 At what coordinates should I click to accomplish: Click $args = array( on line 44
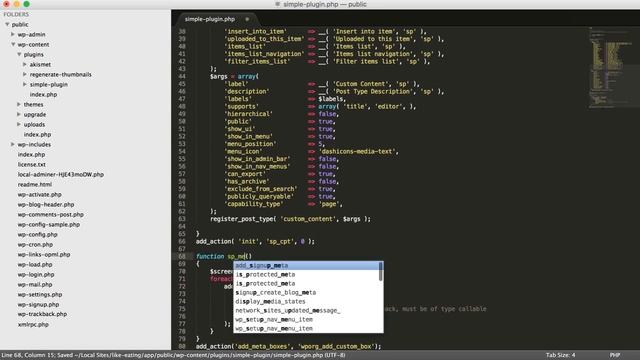tap(234, 76)
